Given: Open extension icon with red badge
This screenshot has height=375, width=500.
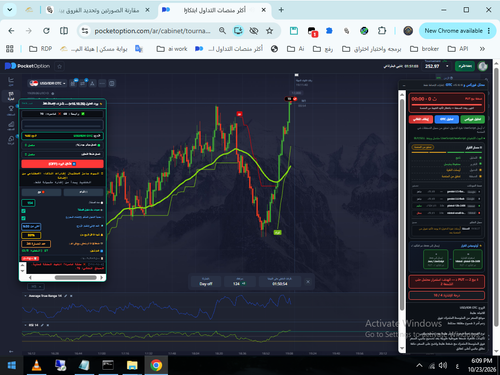Looking at the screenshot, I should click(312, 32).
